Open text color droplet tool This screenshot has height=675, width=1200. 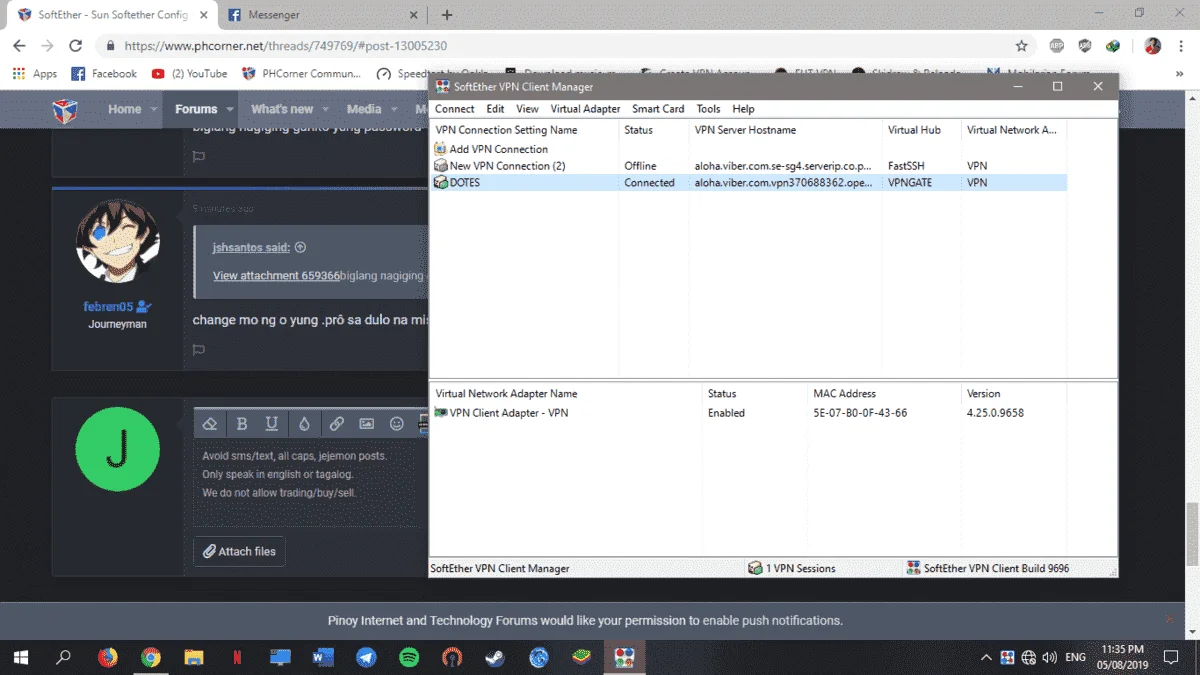tap(304, 424)
